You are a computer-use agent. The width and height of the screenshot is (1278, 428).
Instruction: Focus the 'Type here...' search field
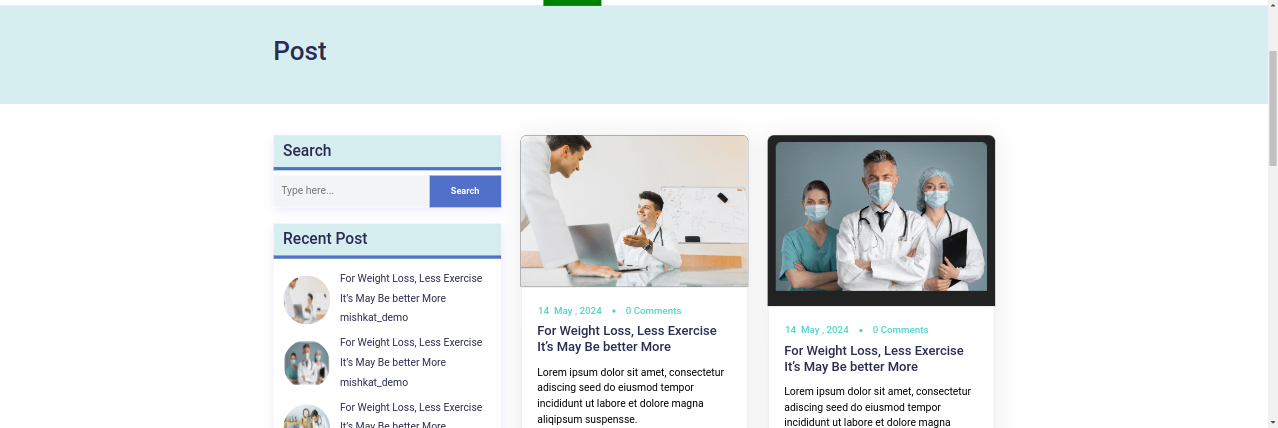point(352,191)
